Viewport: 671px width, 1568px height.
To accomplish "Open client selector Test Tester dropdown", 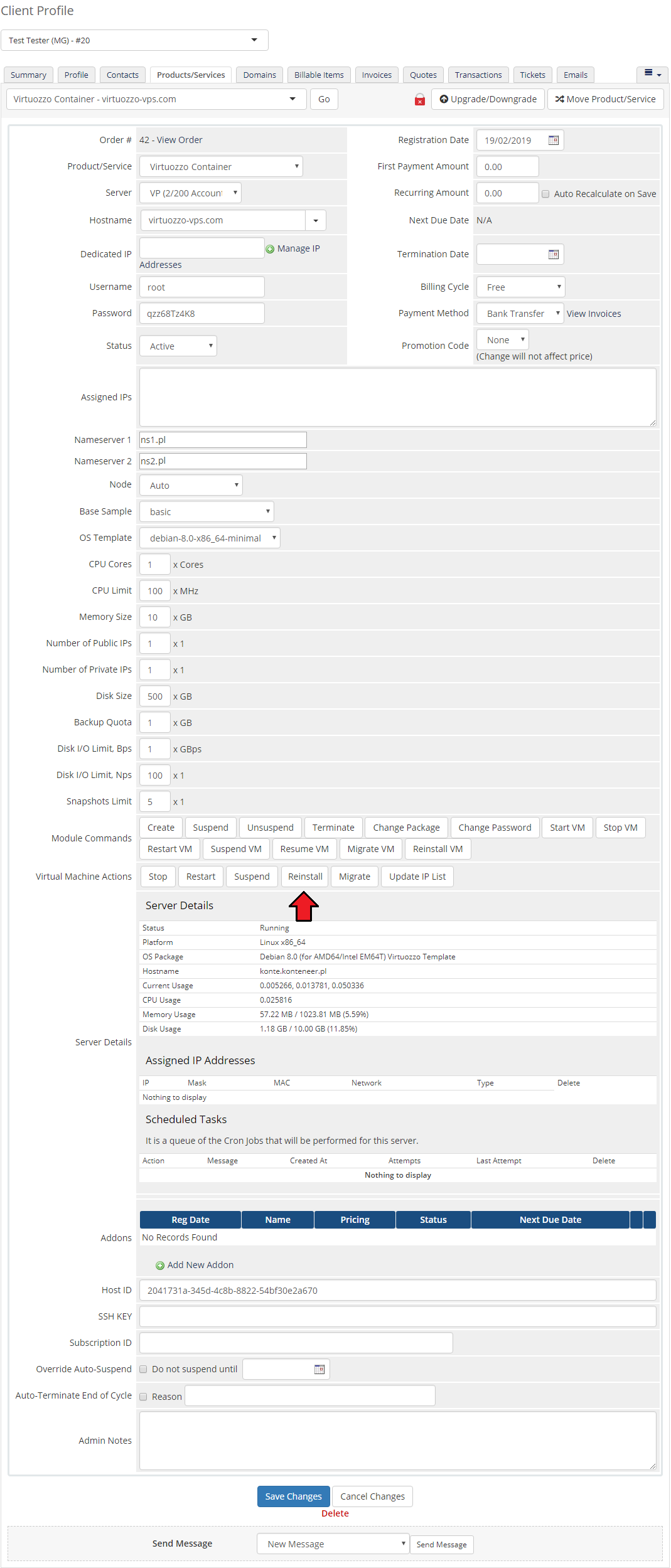I will [x=134, y=40].
